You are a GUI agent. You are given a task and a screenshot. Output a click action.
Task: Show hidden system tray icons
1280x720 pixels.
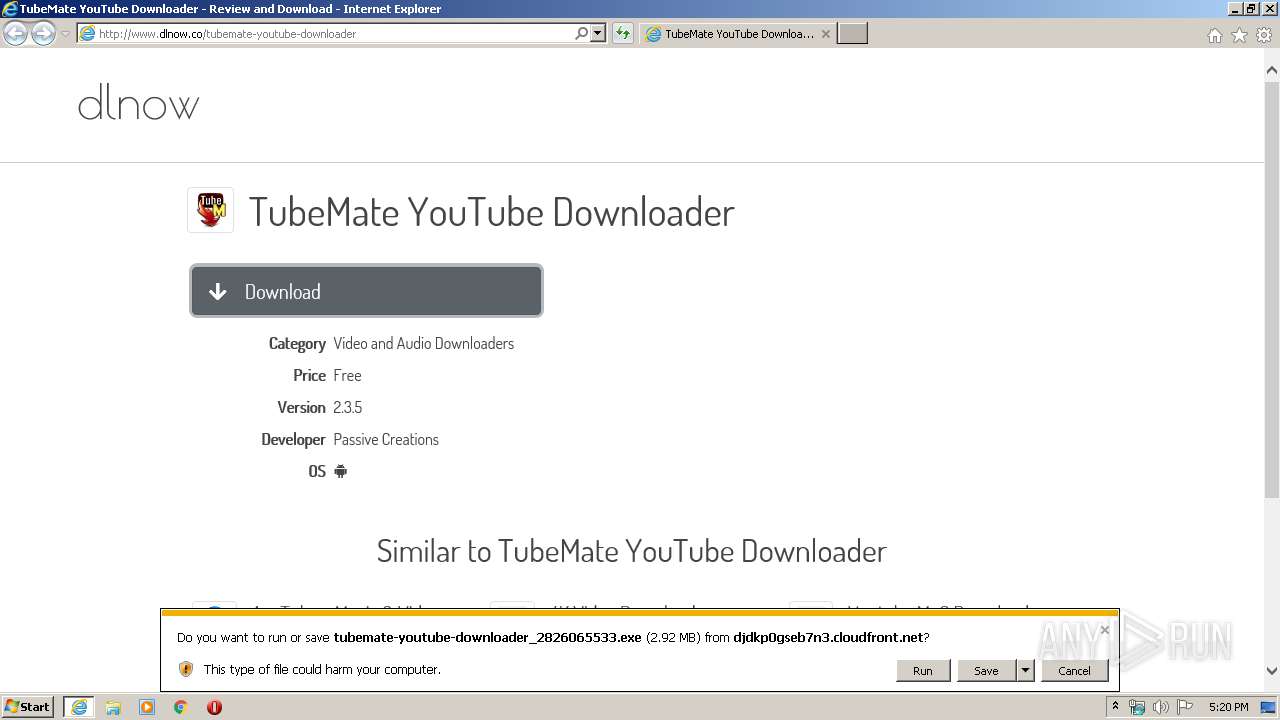(1116, 707)
